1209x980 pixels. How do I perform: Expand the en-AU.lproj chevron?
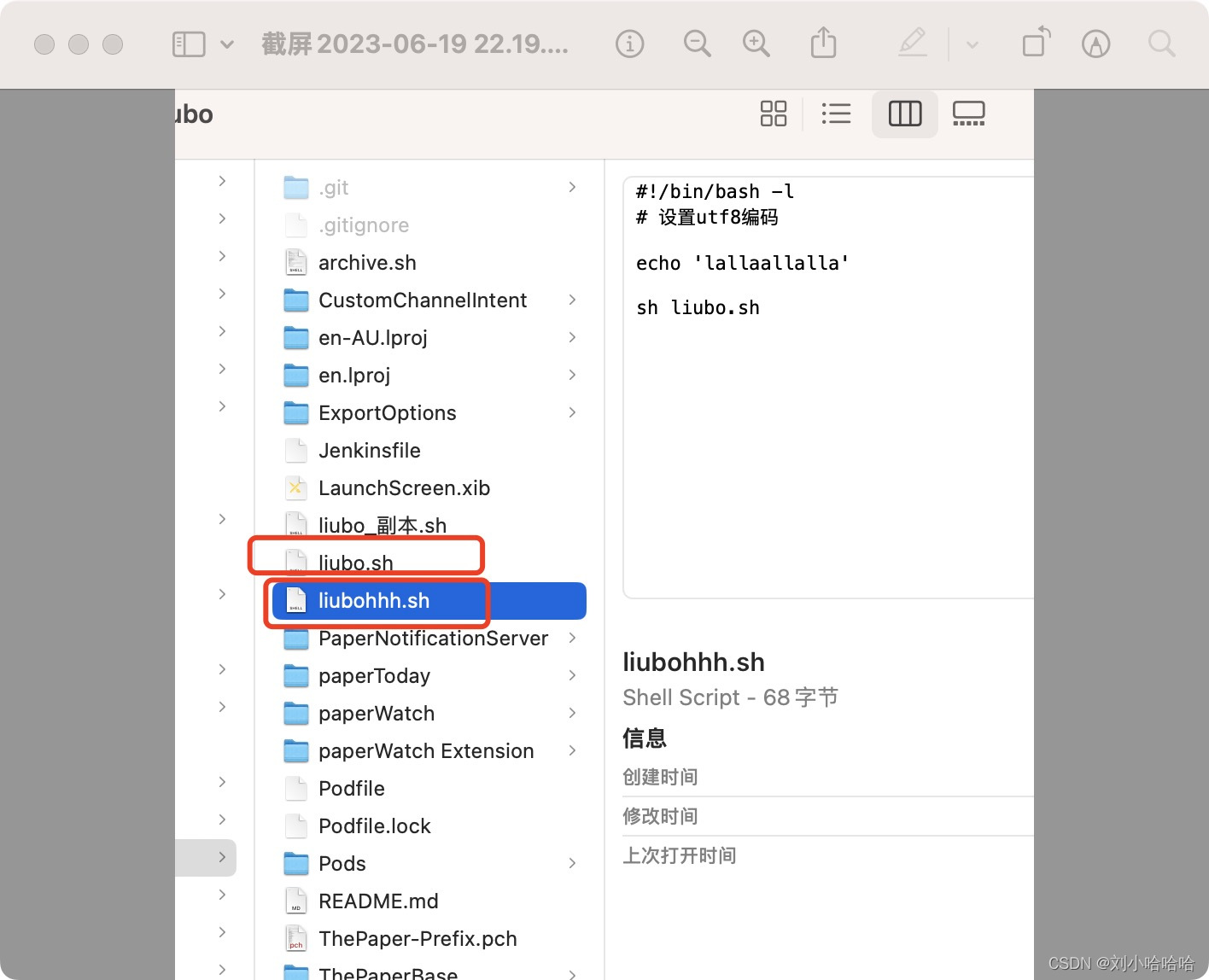pyautogui.click(x=572, y=337)
